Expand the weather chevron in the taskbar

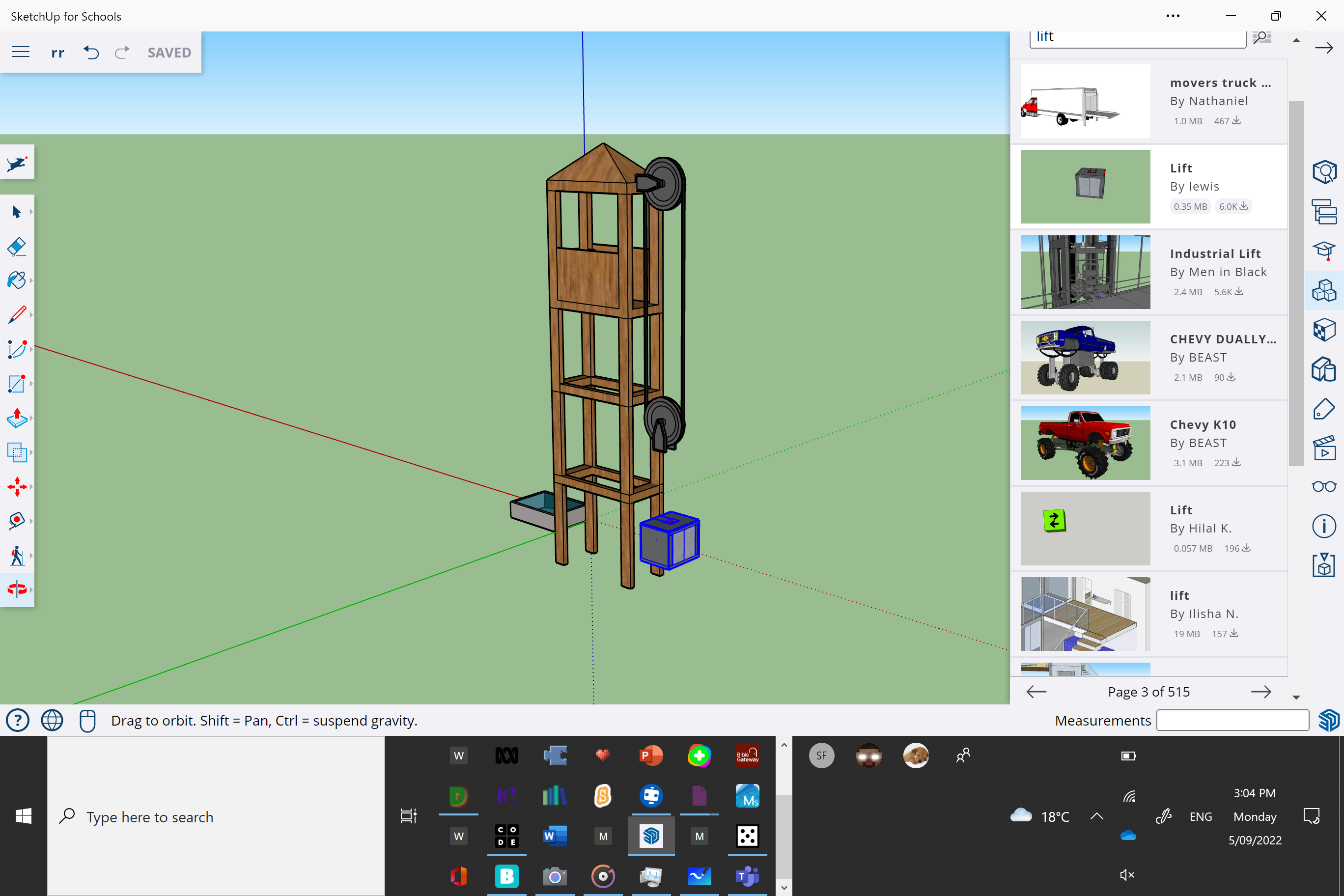point(1096,816)
